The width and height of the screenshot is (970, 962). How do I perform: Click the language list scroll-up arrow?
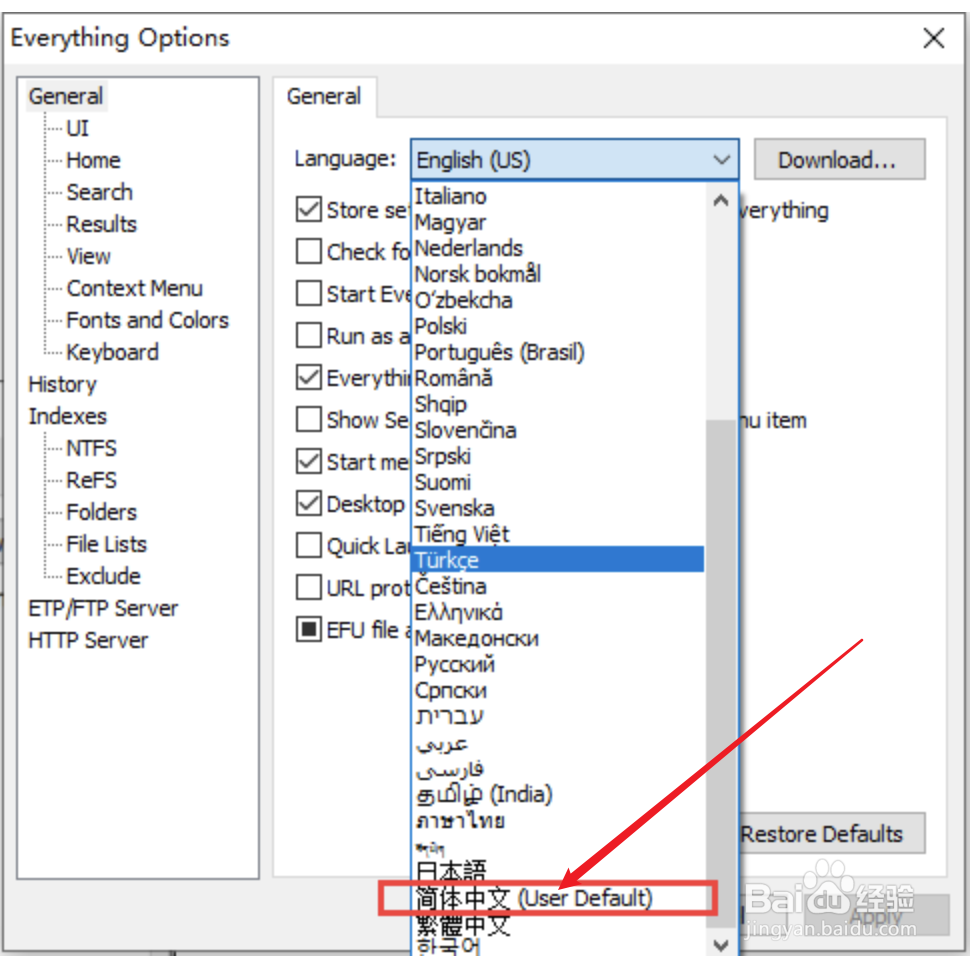pyautogui.click(x=720, y=200)
